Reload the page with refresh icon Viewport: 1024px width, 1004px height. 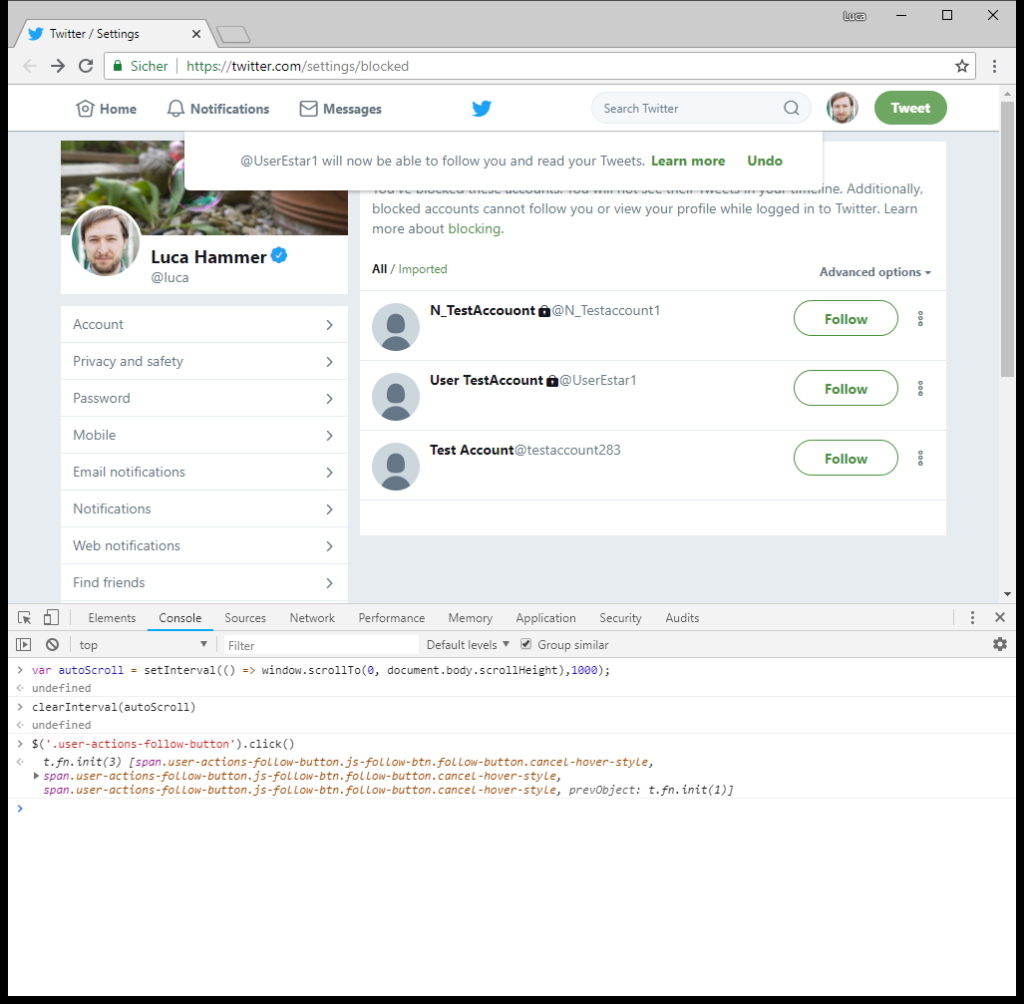(86, 66)
